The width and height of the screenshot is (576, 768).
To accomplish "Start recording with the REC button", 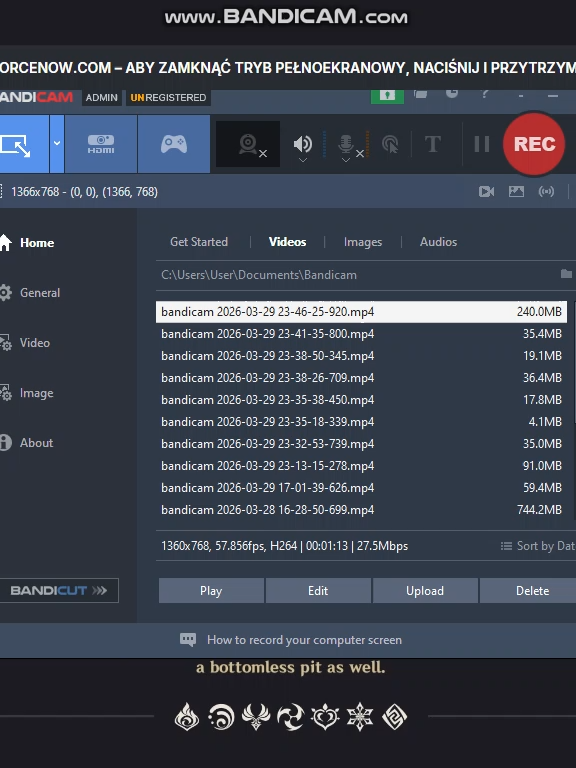I will point(534,144).
